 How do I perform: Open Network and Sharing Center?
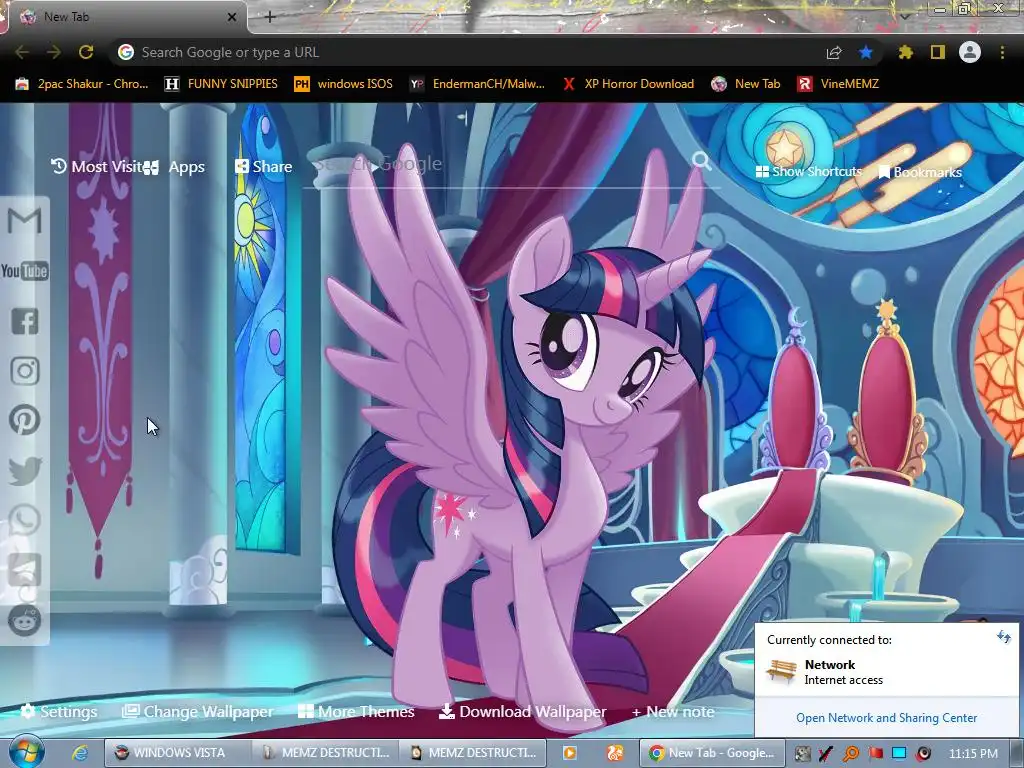pyautogui.click(x=886, y=718)
